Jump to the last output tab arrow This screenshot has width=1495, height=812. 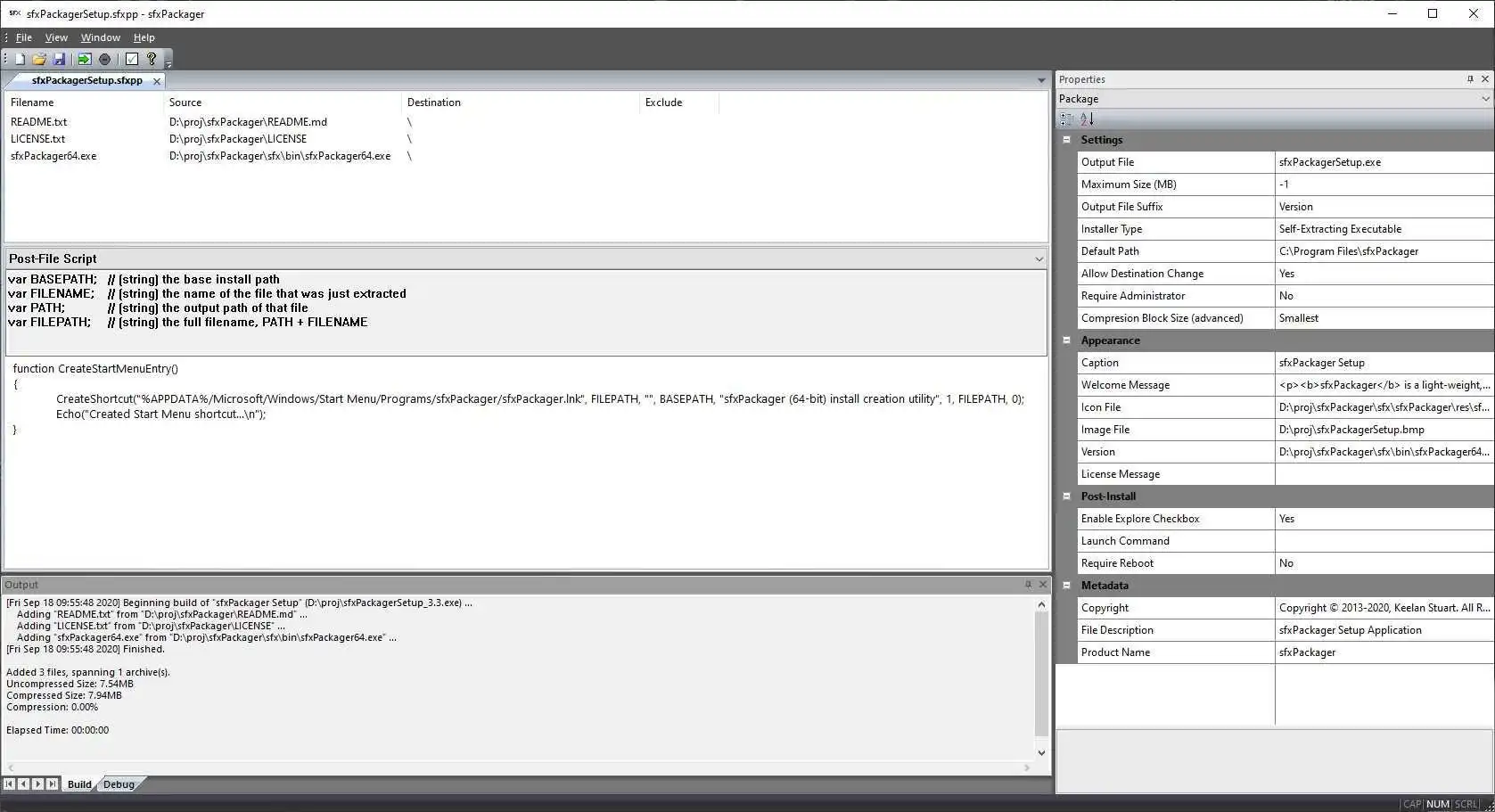(52, 784)
